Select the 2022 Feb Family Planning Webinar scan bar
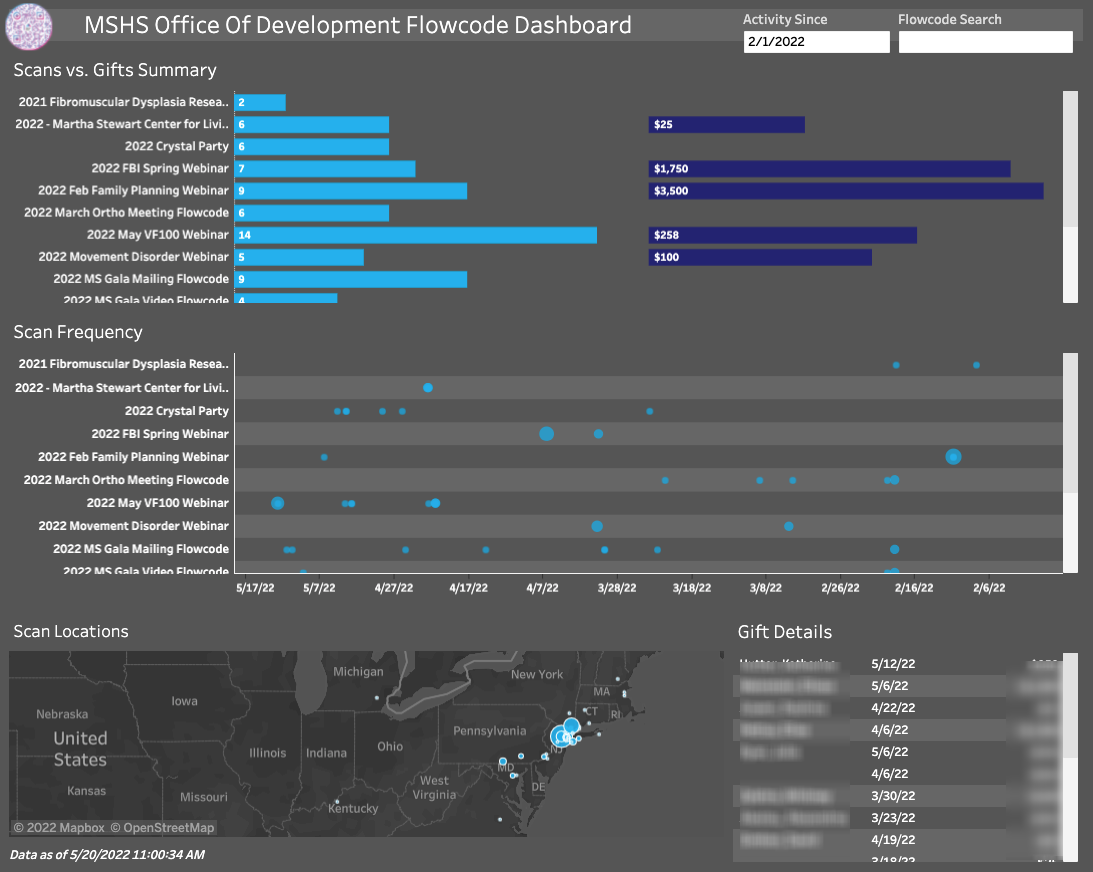The height and width of the screenshot is (872, 1093). pyautogui.click(x=351, y=191)
